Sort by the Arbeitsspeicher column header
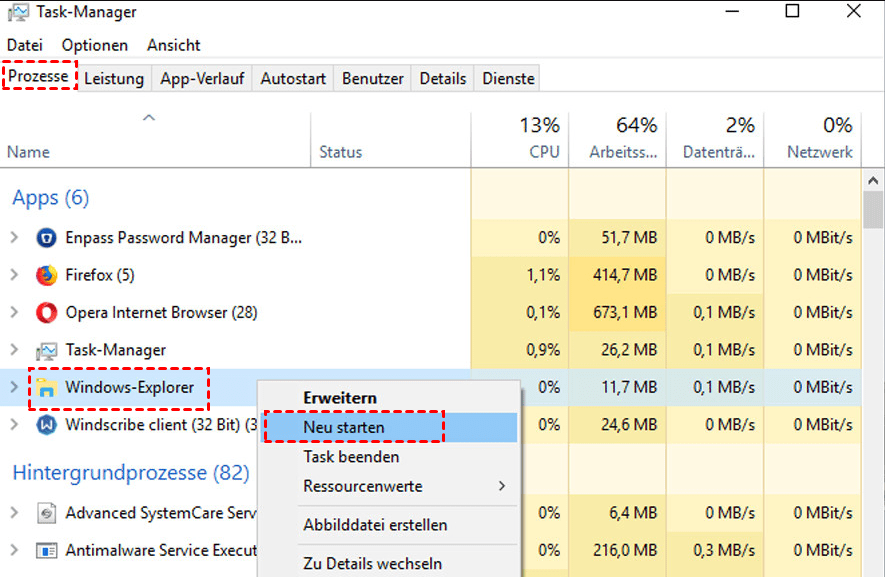 point(617,138)
